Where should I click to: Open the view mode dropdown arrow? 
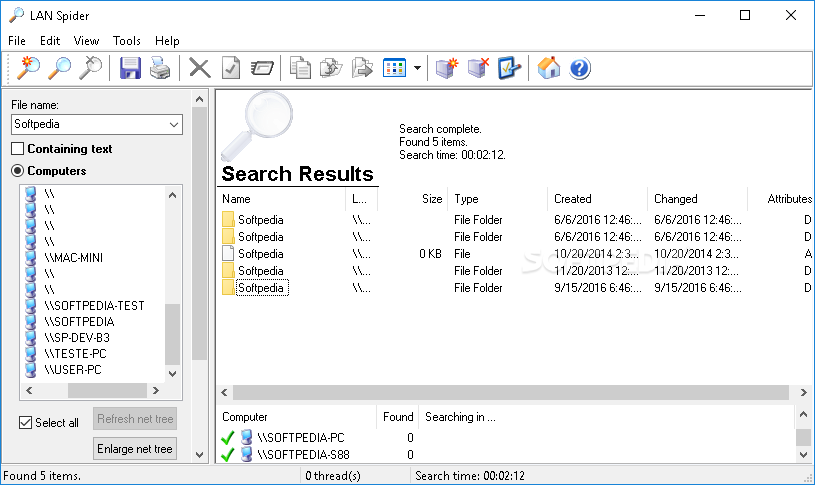(417, 68)
